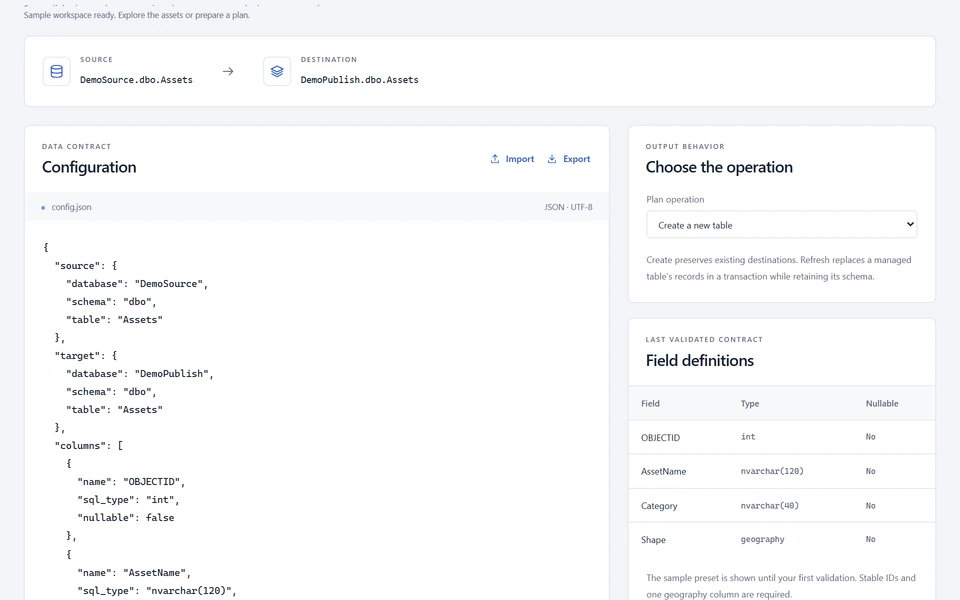Click the geography type cell
The image size is (960, 600).
(762, 539)
